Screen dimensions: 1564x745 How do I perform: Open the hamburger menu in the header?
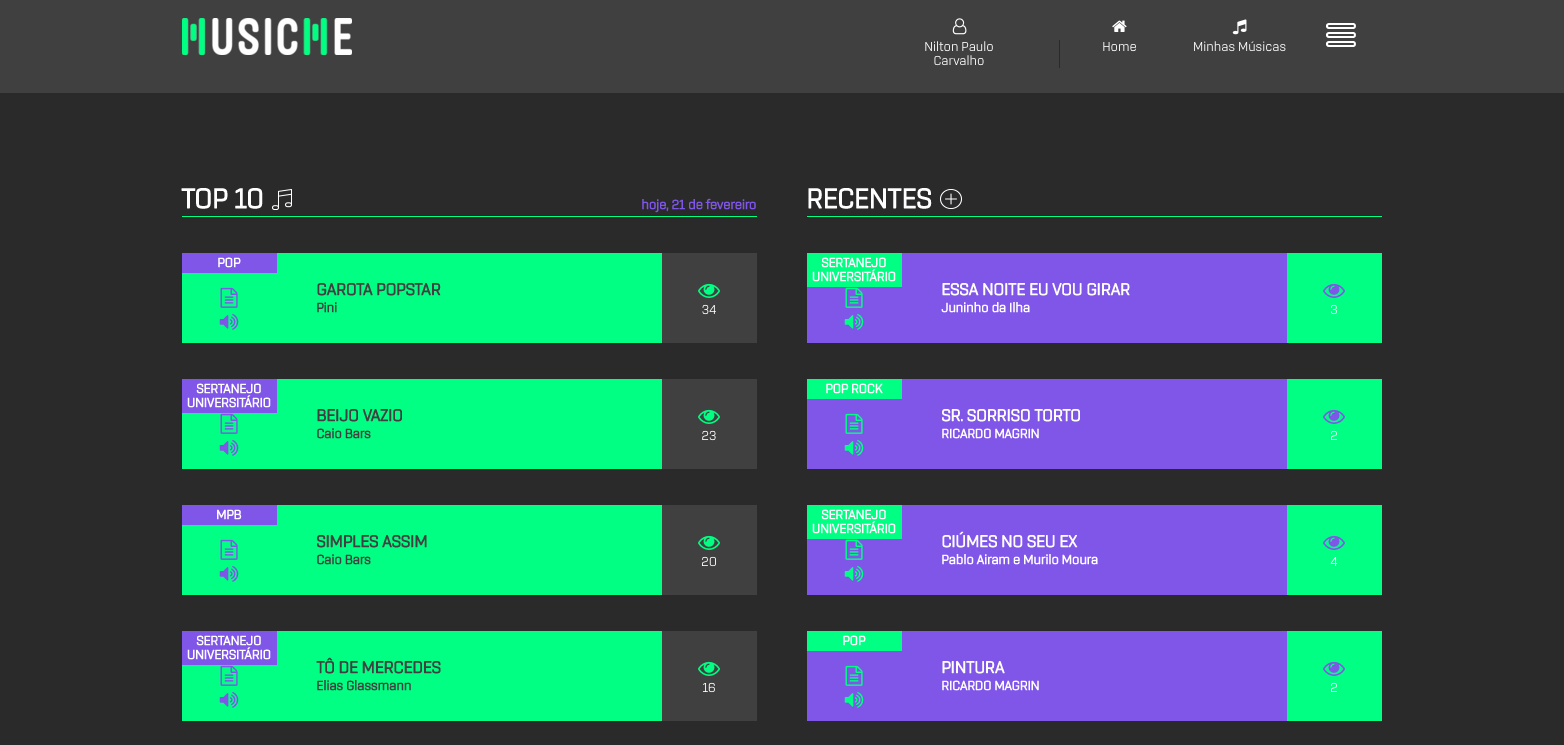click(1340, 35)
